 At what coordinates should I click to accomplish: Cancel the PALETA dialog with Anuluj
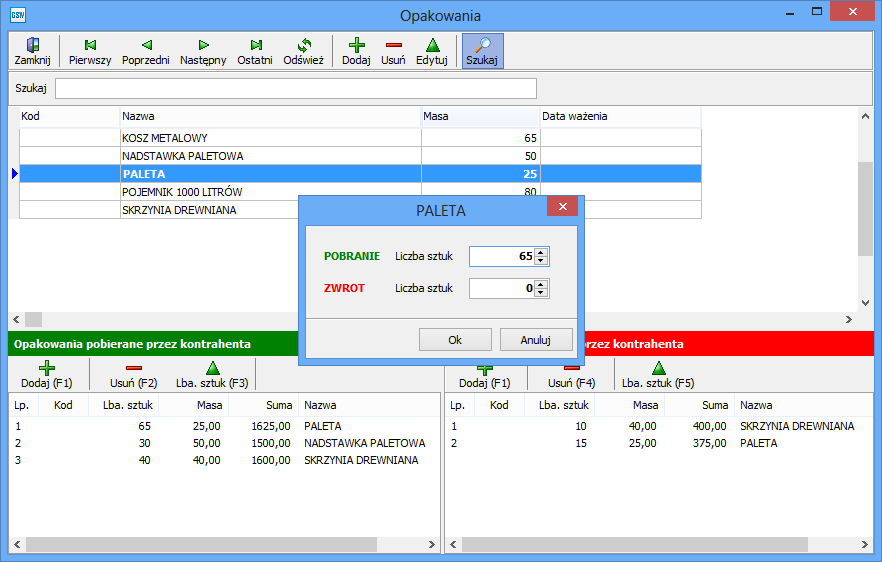[536, 340]
